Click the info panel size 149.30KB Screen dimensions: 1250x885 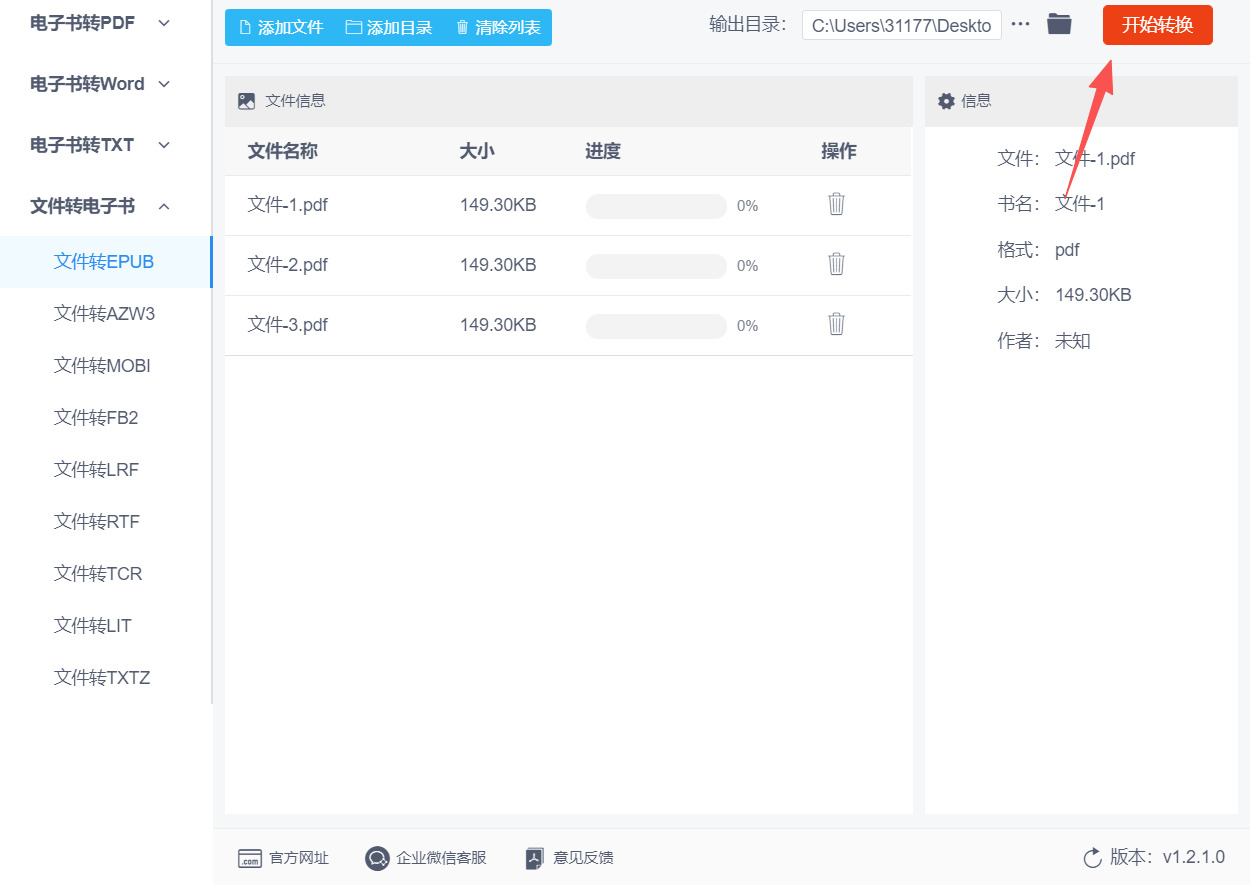[x=1093, y=295]
